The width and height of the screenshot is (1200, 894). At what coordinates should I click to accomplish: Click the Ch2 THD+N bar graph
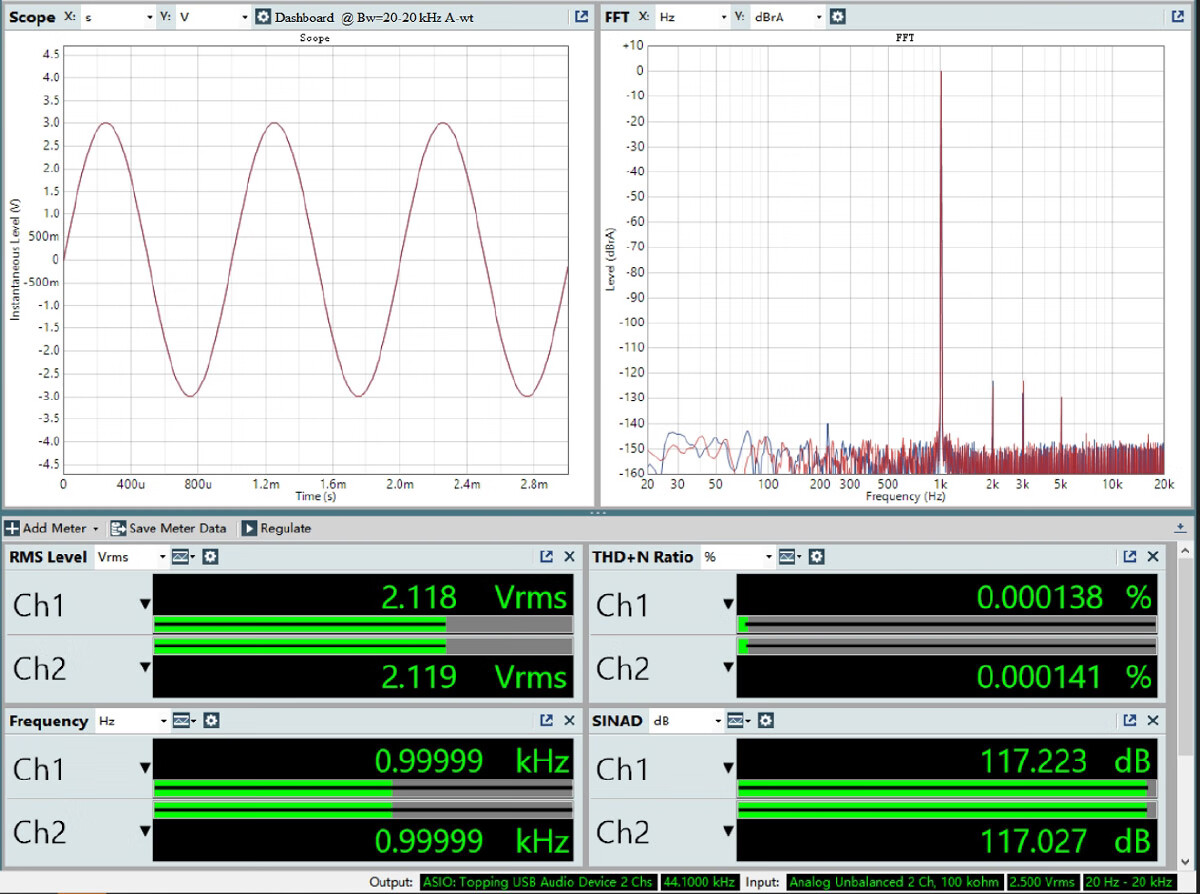click(946, 647)
